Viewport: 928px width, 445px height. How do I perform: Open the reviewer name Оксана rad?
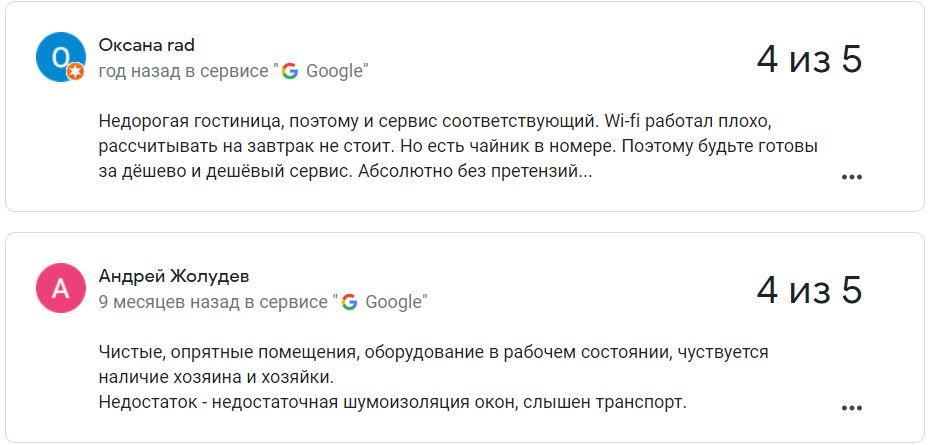[x=146, y=45]
